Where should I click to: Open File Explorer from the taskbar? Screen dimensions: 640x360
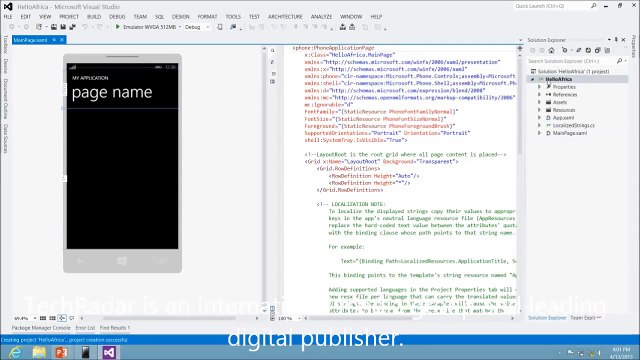click(x=39, y=352)
